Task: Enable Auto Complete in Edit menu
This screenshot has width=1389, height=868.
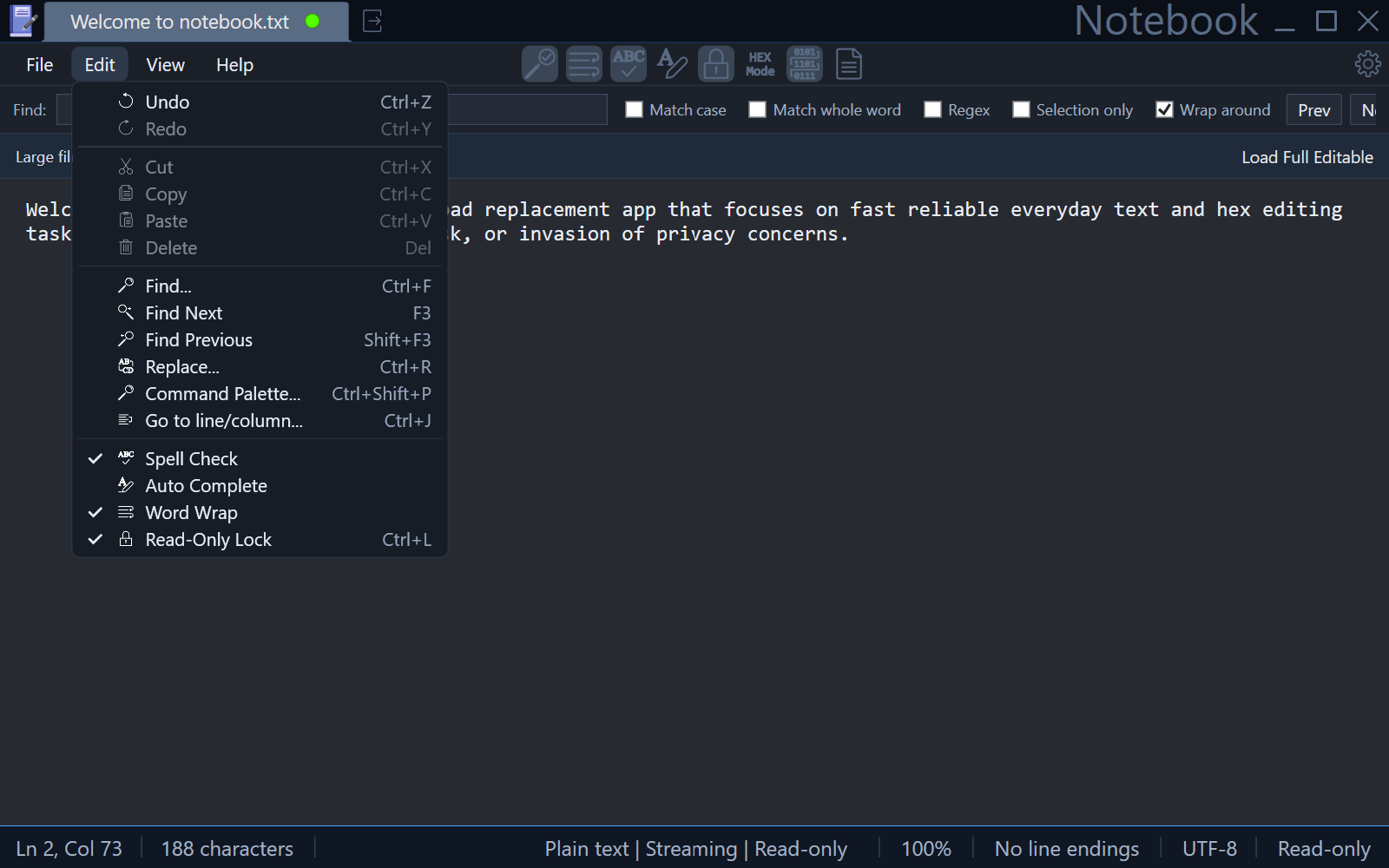Action: pyautogui.click(x=260, y=485)
